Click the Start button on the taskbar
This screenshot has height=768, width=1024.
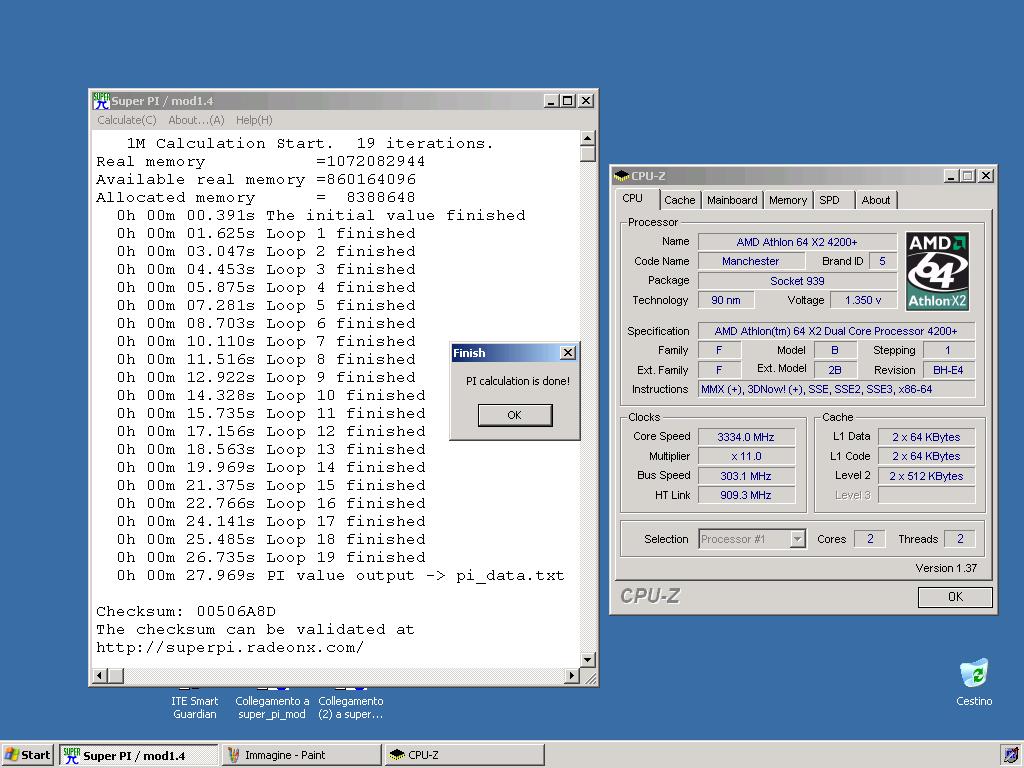pos(27,755)
